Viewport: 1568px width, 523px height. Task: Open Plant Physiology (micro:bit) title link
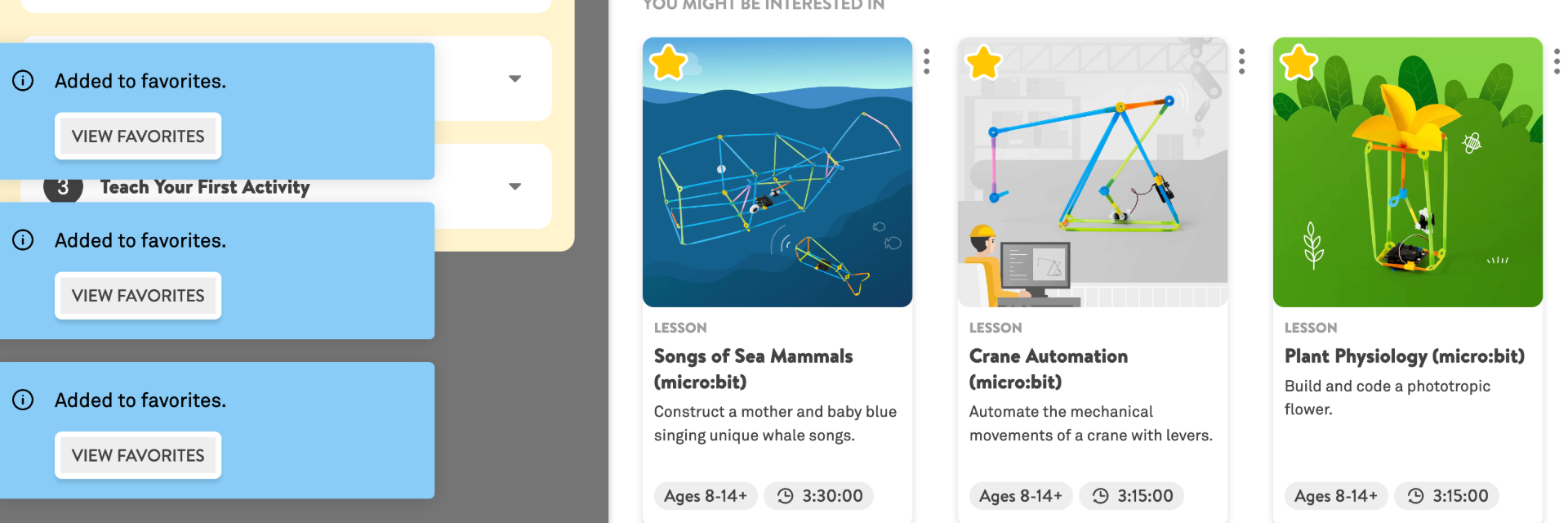coord(1404,356)
